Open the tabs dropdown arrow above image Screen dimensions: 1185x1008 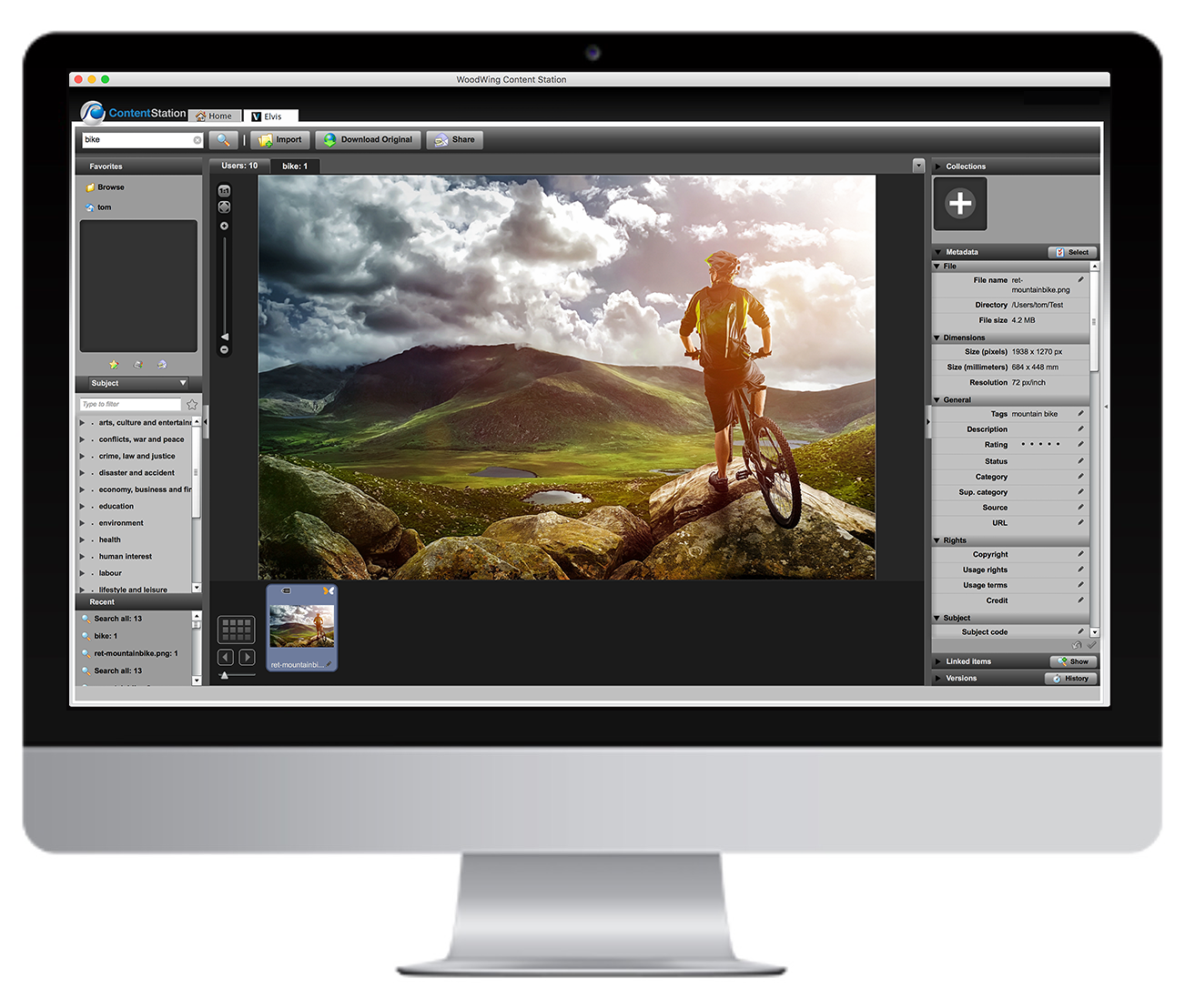pyautogui.click(x=918, y=166)
